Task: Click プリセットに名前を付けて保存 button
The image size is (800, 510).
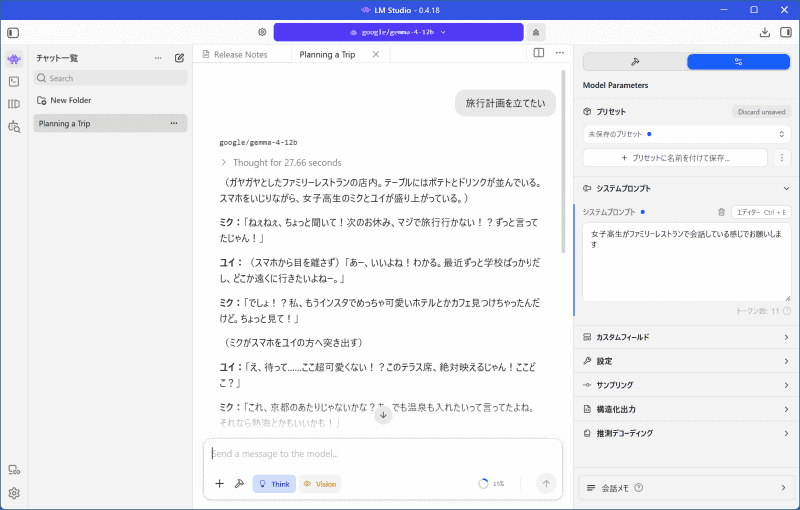Action: coord(675,158)
